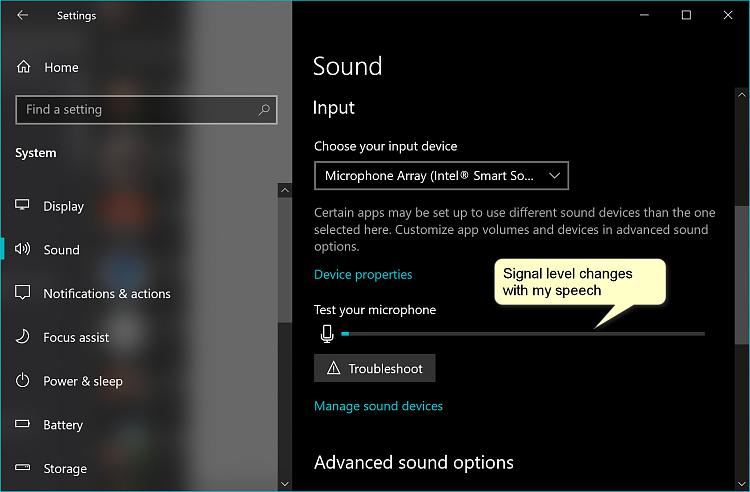Viewport: 750px width, 492px height.
Task: Click the Power & sleep icon
Action: 22,381
